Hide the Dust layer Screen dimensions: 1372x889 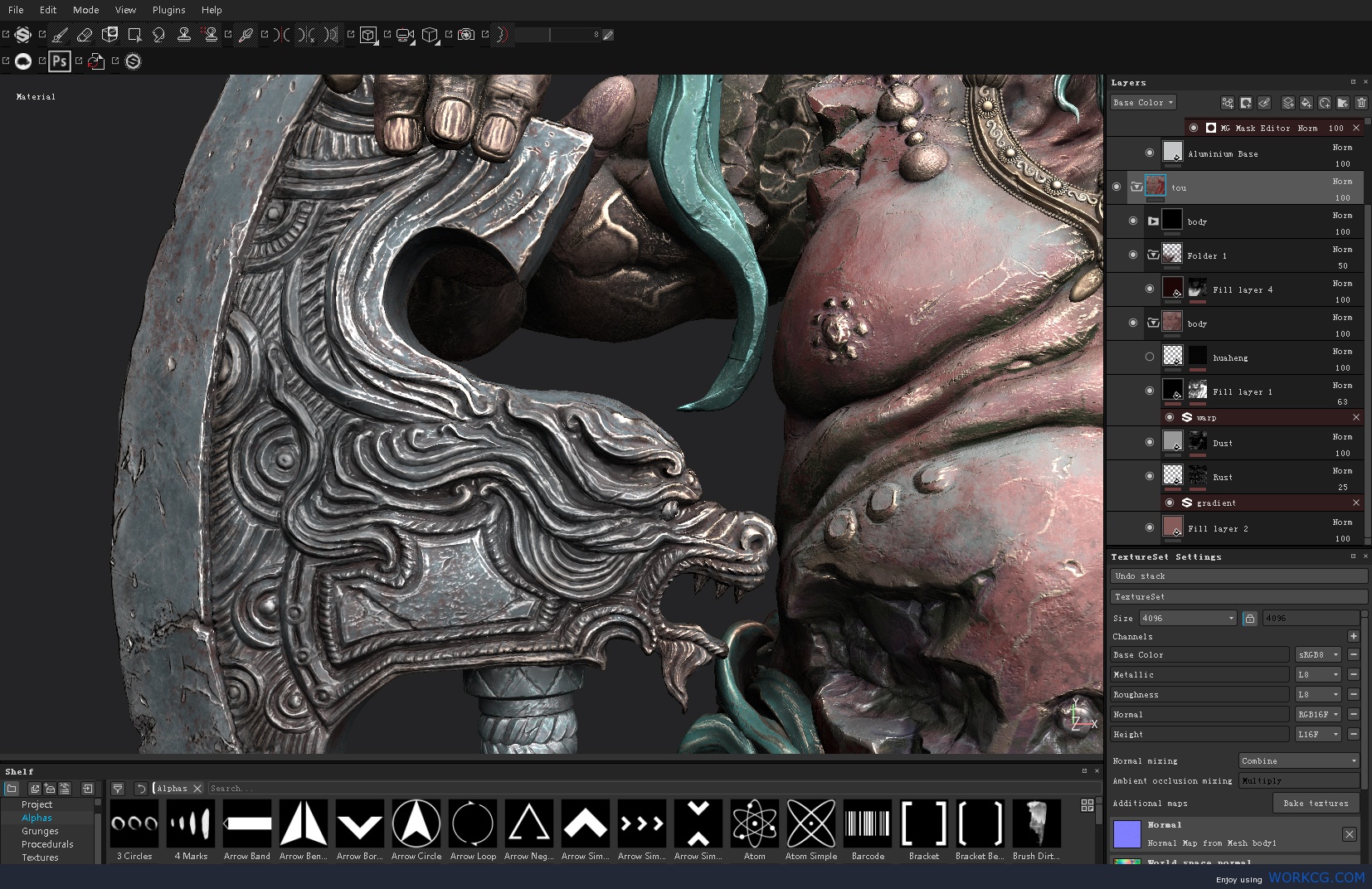coord(1150,442)
